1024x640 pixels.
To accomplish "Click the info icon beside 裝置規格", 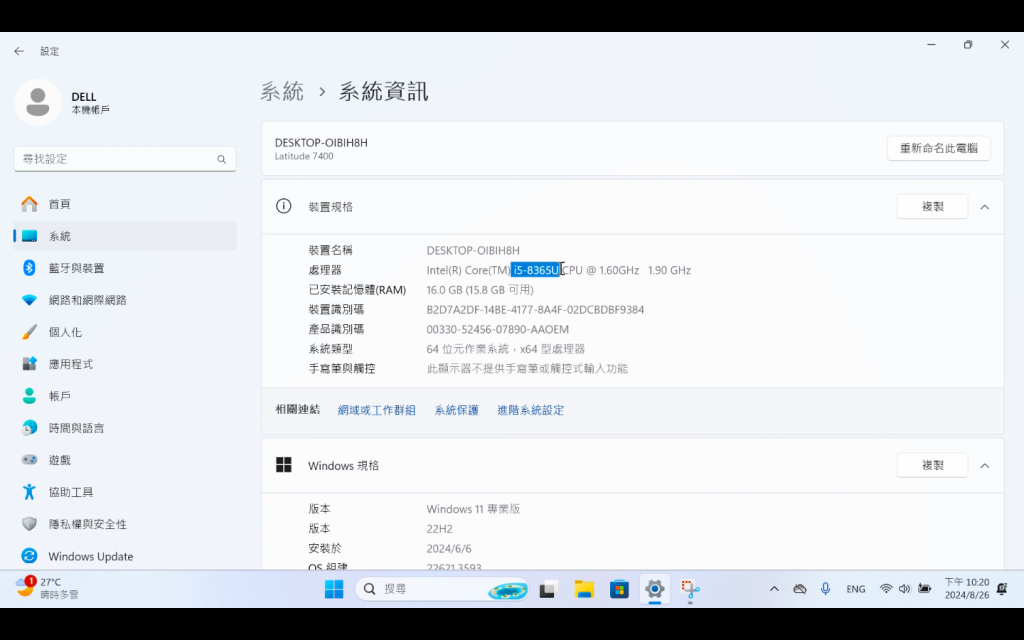I will click(283, 206).
